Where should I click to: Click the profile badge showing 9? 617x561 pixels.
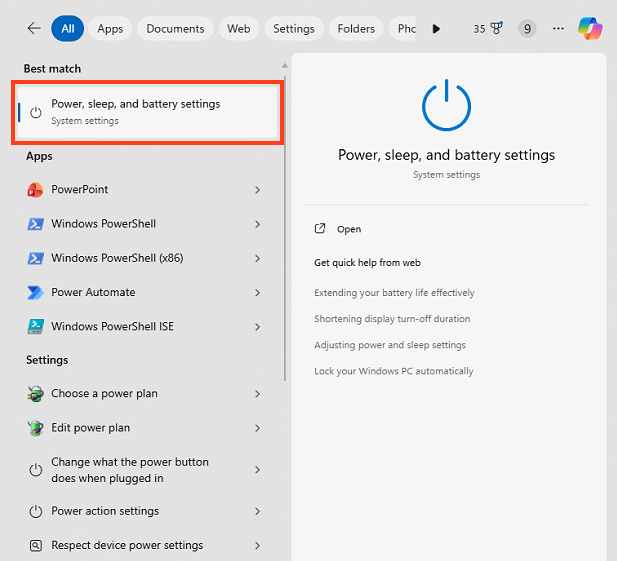(x=527, y=29)
